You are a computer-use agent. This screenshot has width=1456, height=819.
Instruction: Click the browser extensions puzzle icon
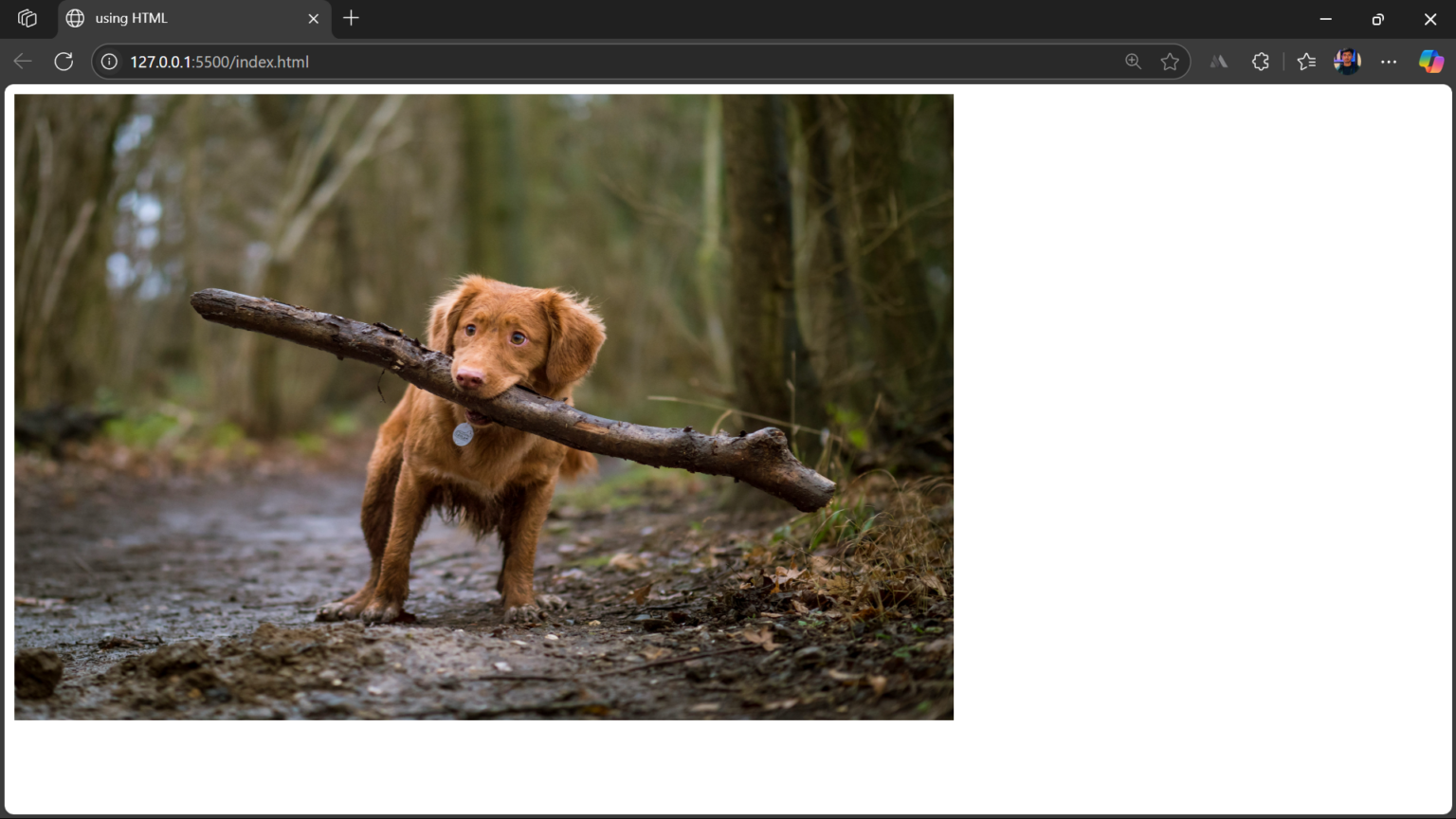tap(1261, 61)
